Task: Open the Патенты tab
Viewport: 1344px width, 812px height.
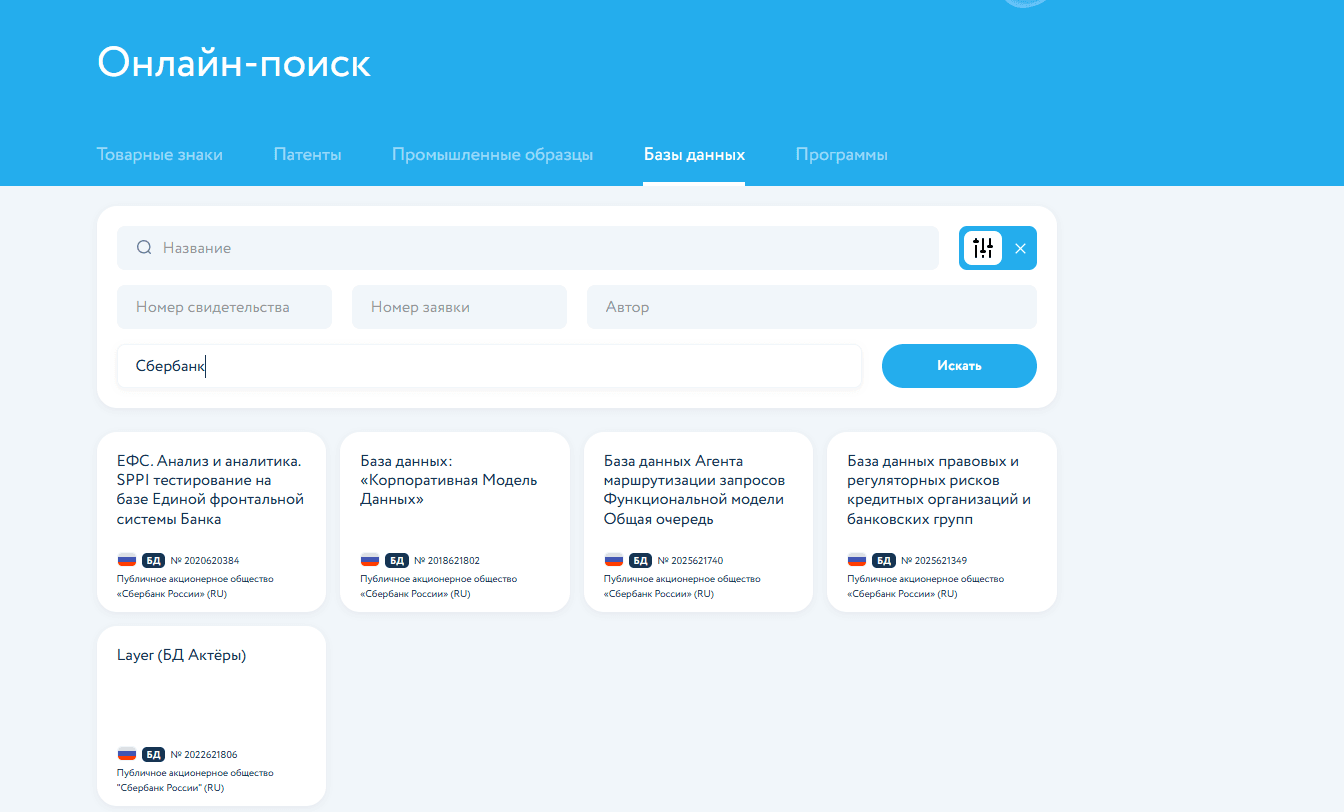Action: point(307,155)
